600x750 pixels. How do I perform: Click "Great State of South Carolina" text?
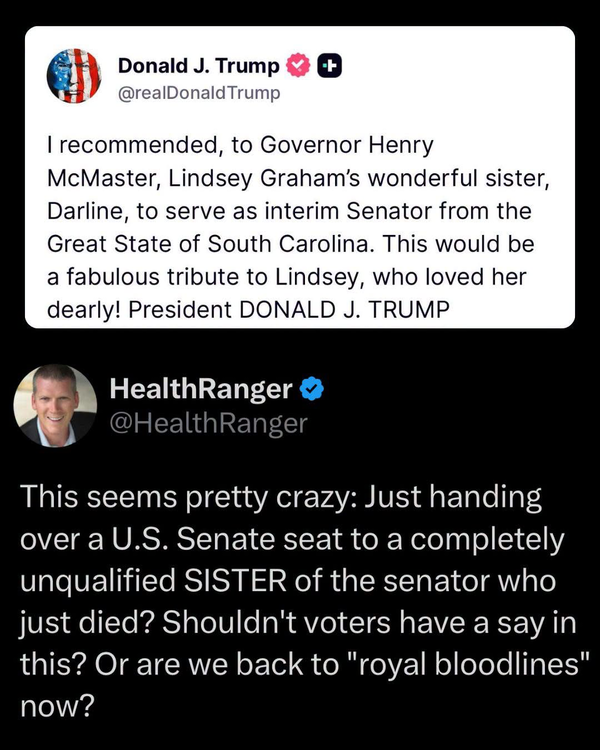(208, 244)
